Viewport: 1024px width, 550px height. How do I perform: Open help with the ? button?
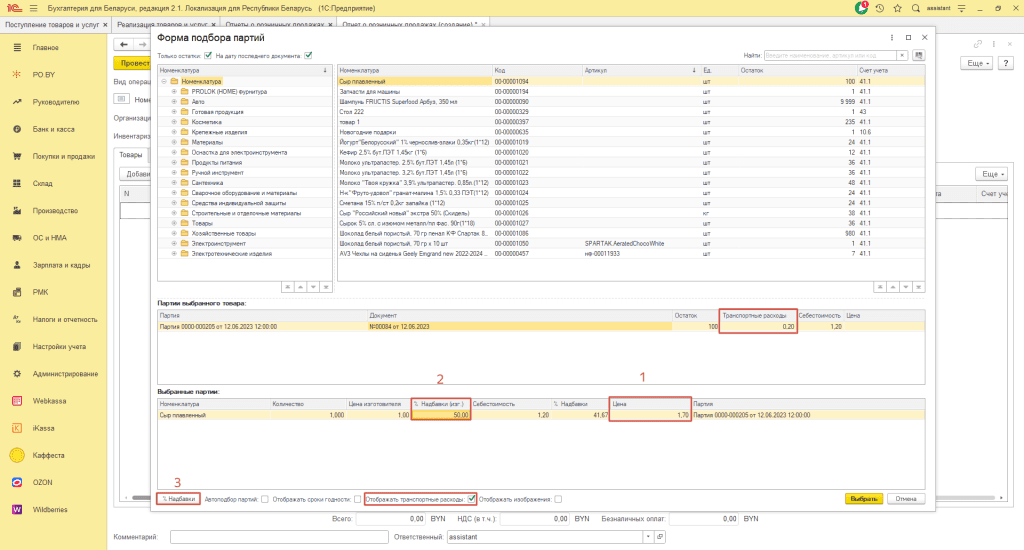coord(1006,63)
